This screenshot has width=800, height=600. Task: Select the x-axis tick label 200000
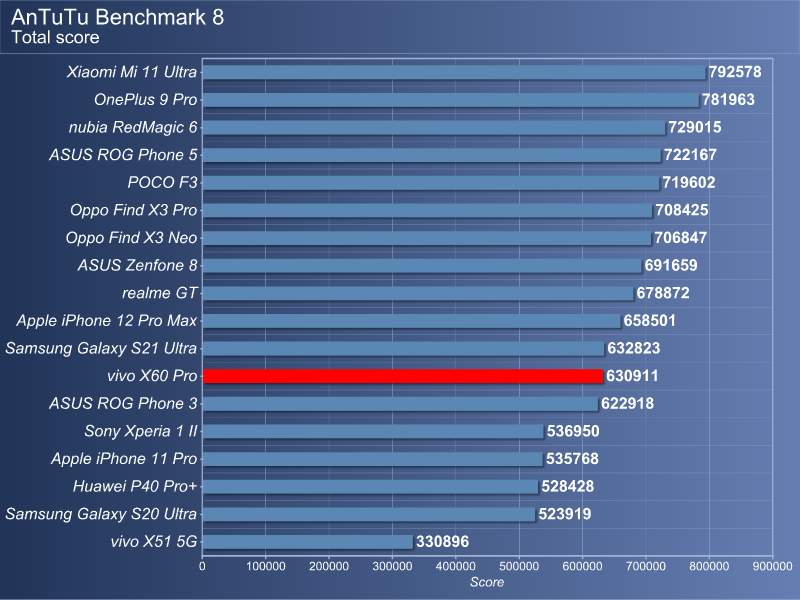pyautogui.click(x=329, y=566)
